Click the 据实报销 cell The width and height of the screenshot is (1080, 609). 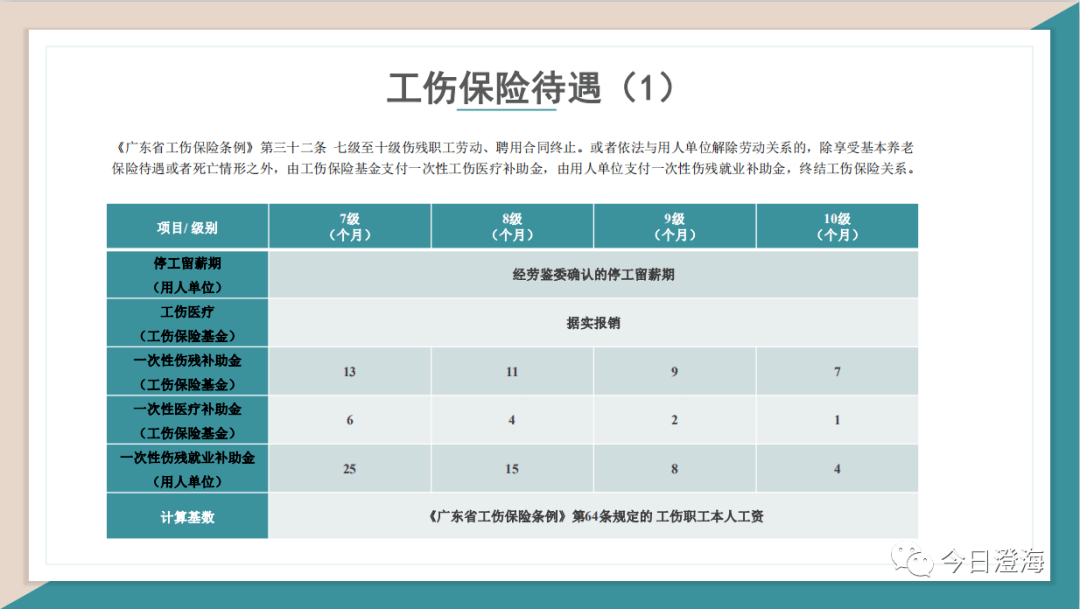pyautogui.click(x=593, y=322)
